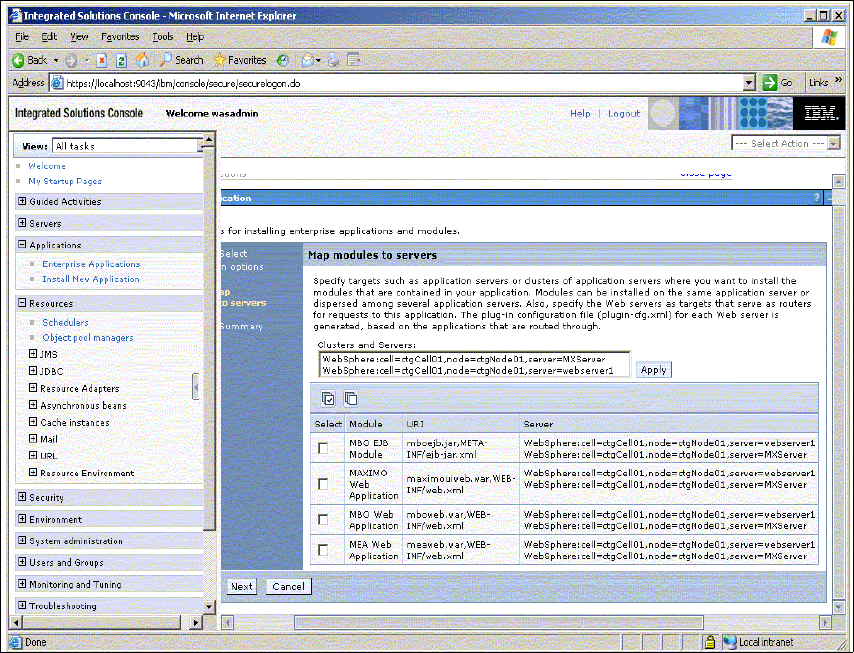
Task: Select the MAXIMO Web Application checkbox
Action: tap(322, 484)
